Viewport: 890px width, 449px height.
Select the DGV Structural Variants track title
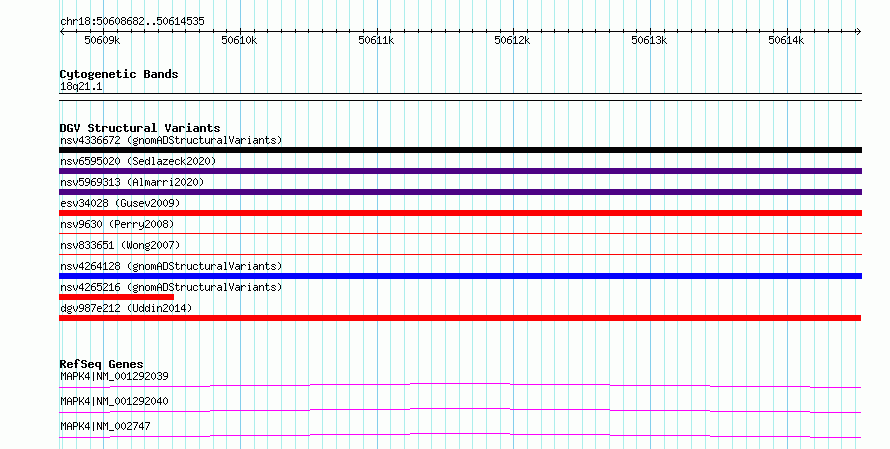click(140, 128)
